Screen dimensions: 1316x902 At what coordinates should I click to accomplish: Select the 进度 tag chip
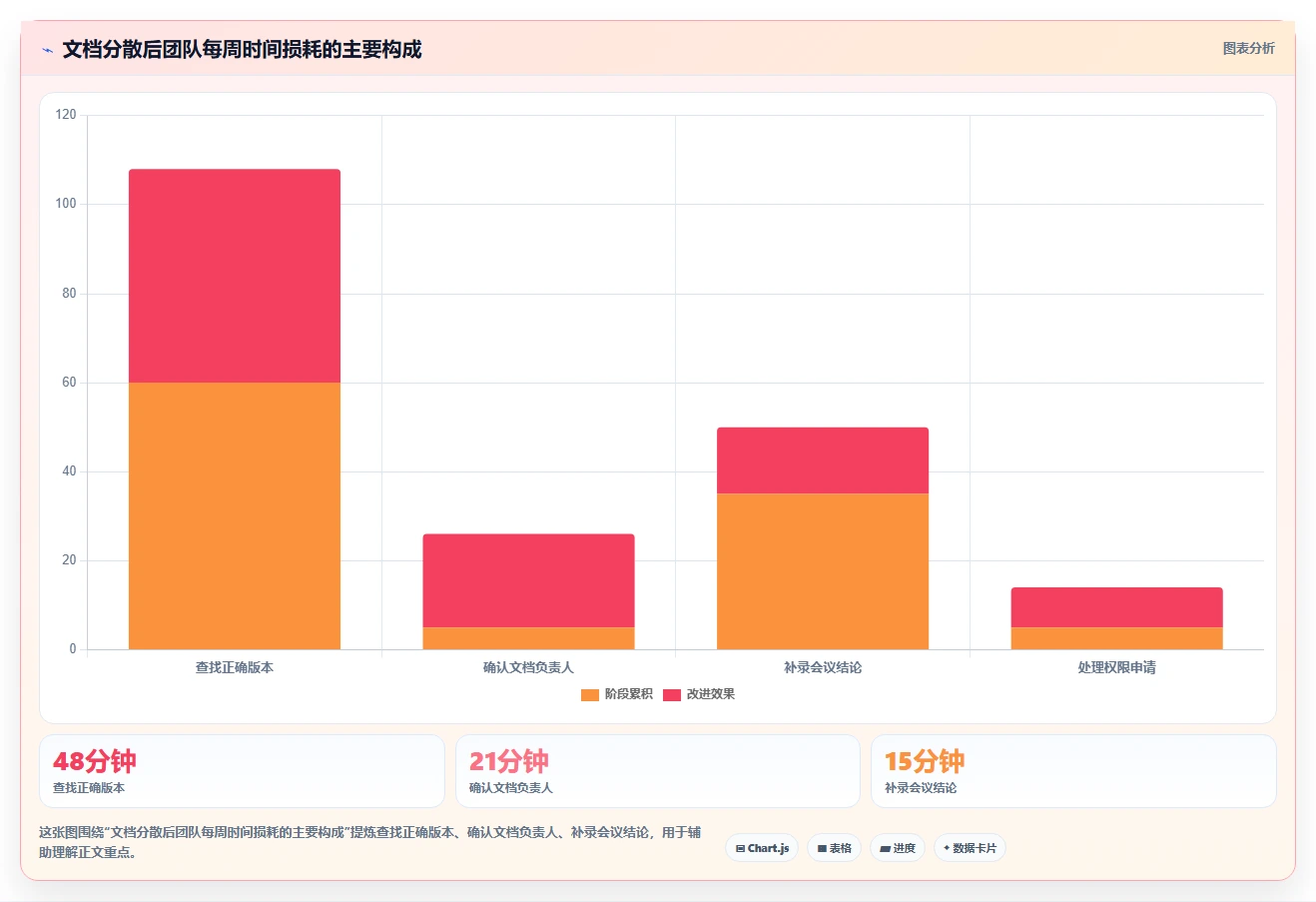pyautogui.click(x=898, y=848)
